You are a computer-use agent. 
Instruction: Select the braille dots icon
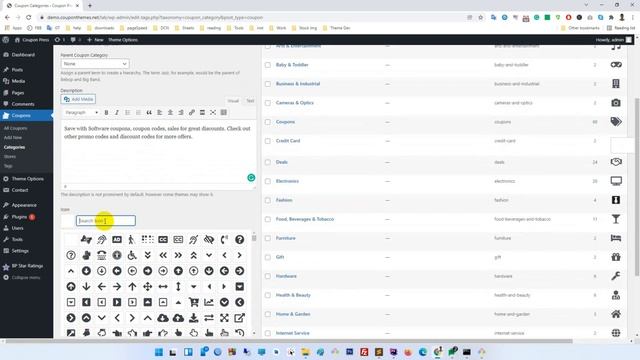point(147,240)
